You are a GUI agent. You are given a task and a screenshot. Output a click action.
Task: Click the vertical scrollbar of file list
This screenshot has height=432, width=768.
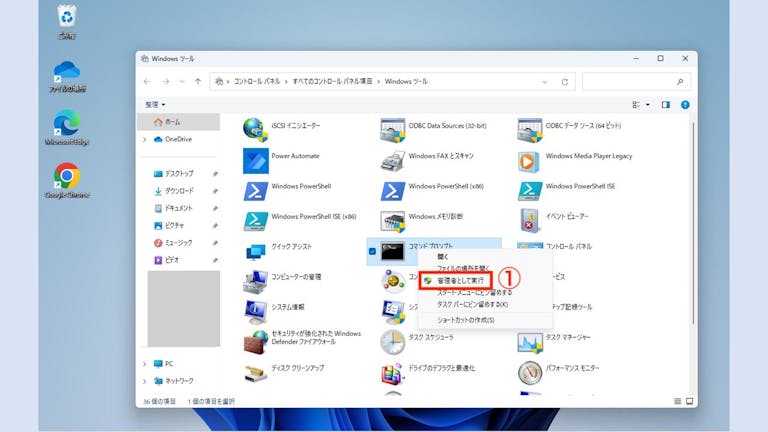coord(693,223)
